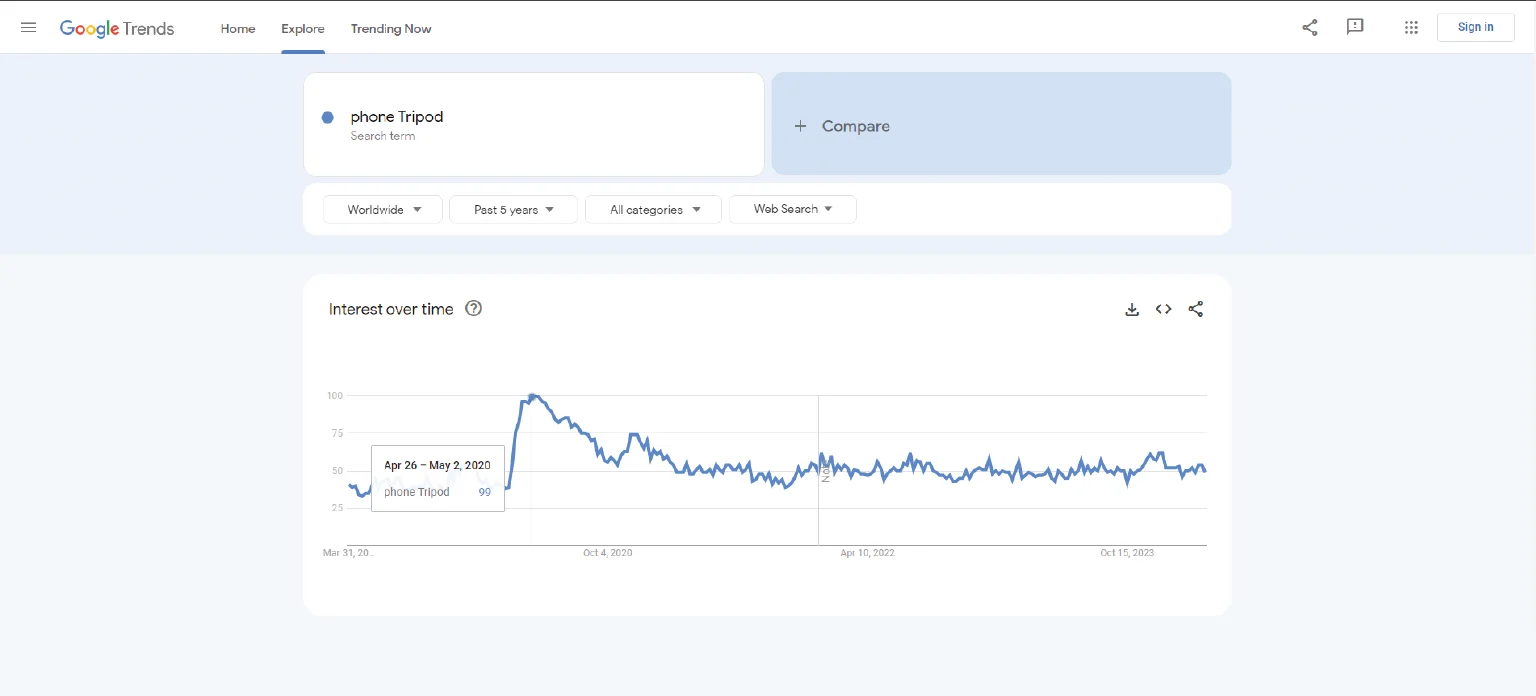1536x696 pixels.
Task: Open help for Interest over time
Action: [x=474, y=309]
